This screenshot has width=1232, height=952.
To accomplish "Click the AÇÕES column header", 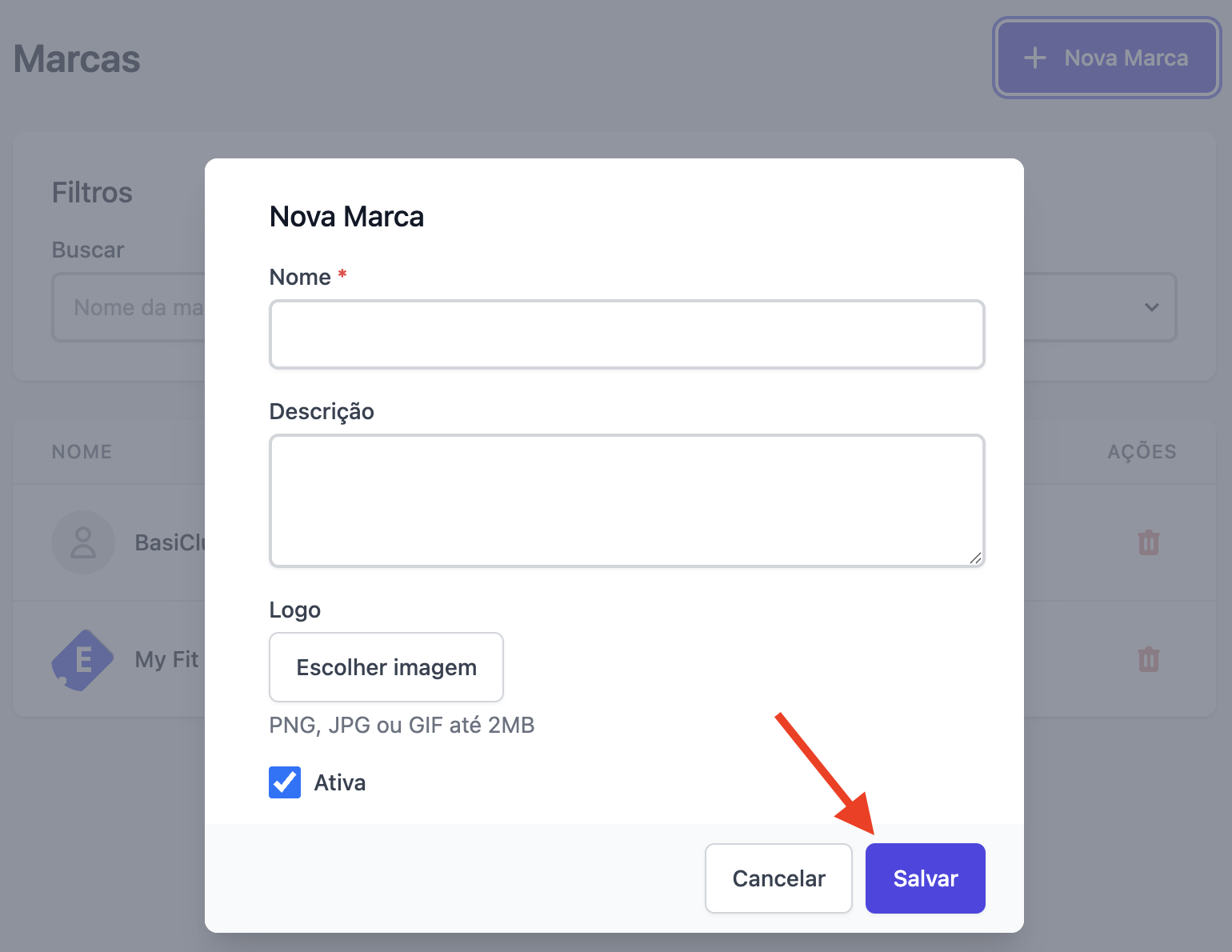I will [1142, 452].
